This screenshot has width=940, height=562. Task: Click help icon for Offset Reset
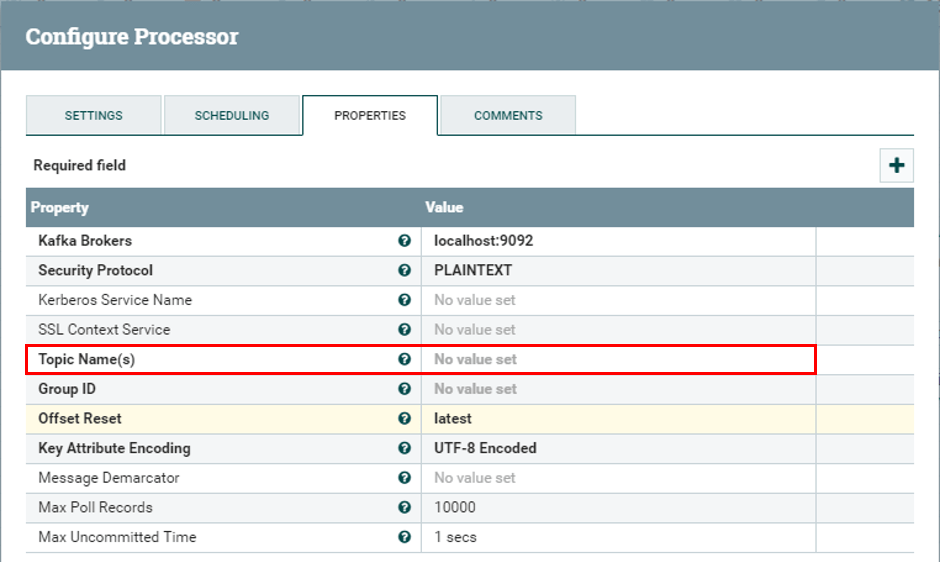pos(404,419)
